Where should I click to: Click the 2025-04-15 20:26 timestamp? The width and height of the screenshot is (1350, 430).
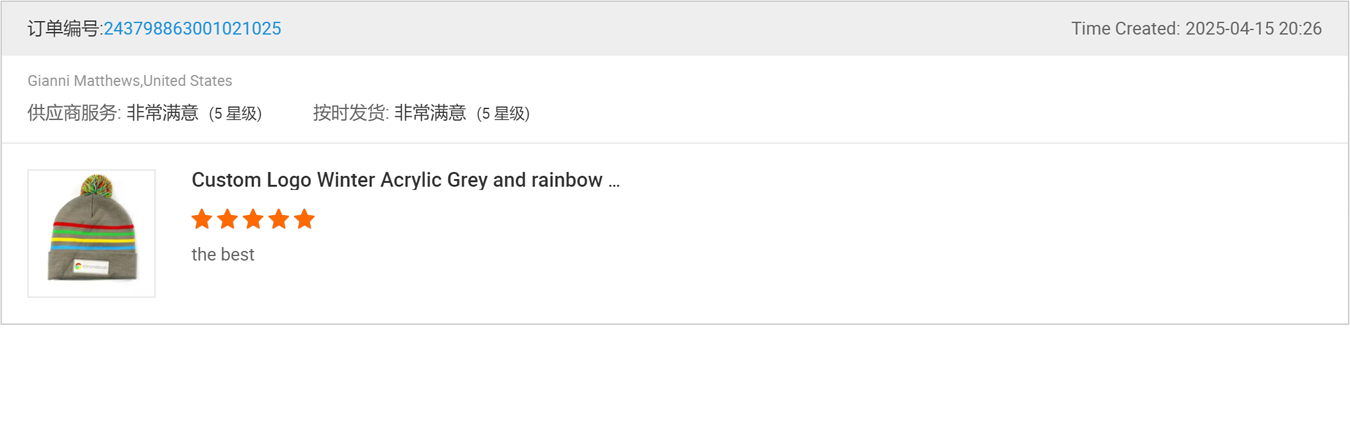click(1254, 29)
